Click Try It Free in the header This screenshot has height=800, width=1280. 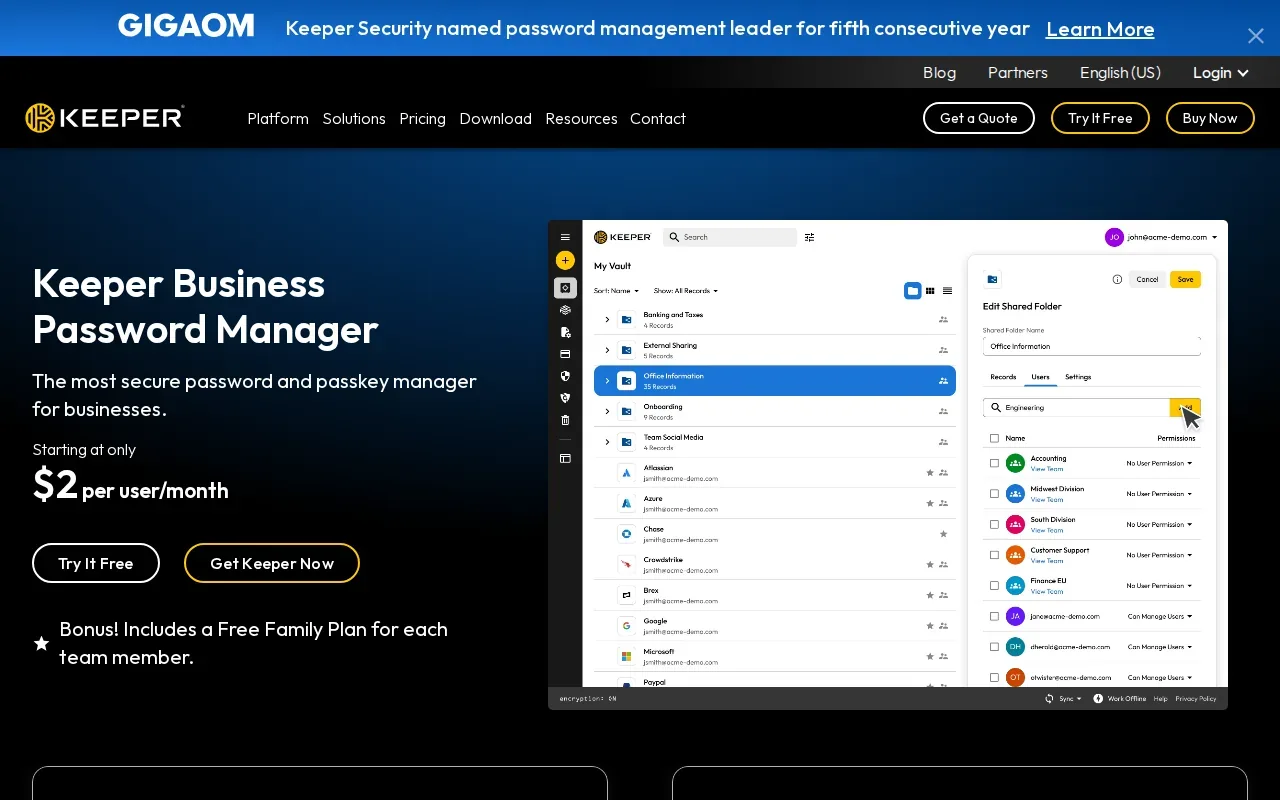pyautogui.click(x=1100, y=118)
